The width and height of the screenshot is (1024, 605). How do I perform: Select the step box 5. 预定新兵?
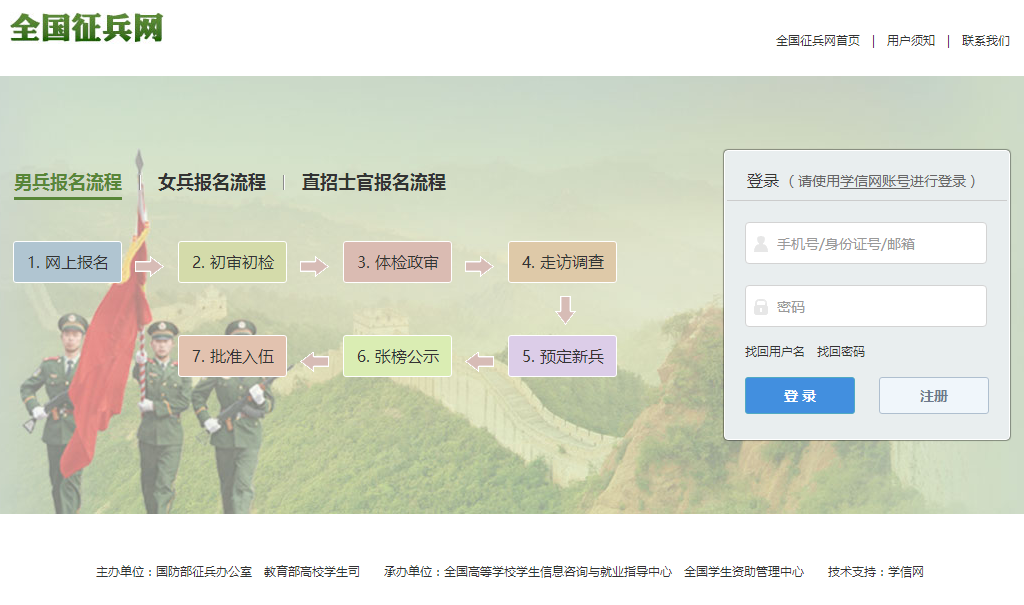[561, 355]
